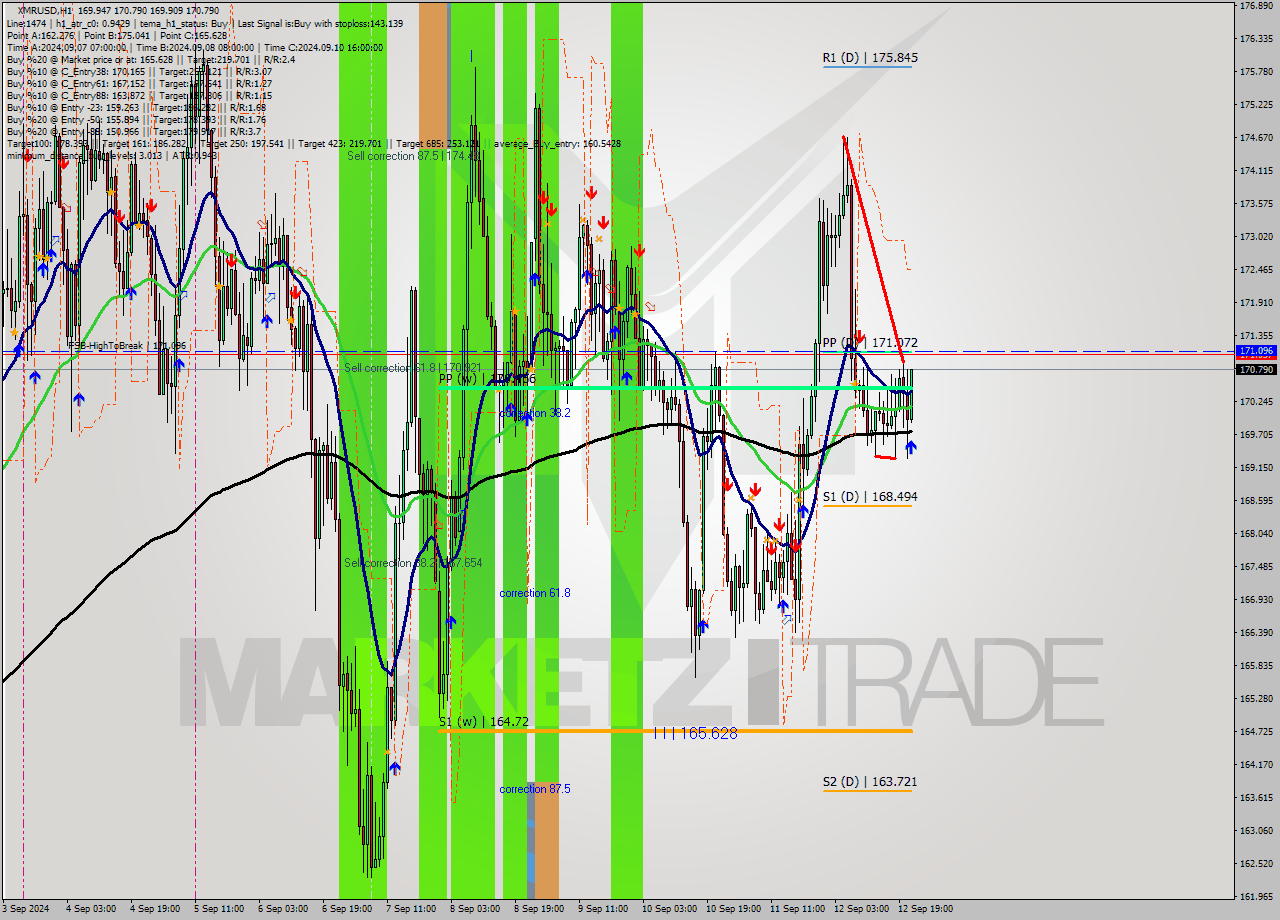
Task: Click the '4 Sep 03:00' time label
Action: 91,910
